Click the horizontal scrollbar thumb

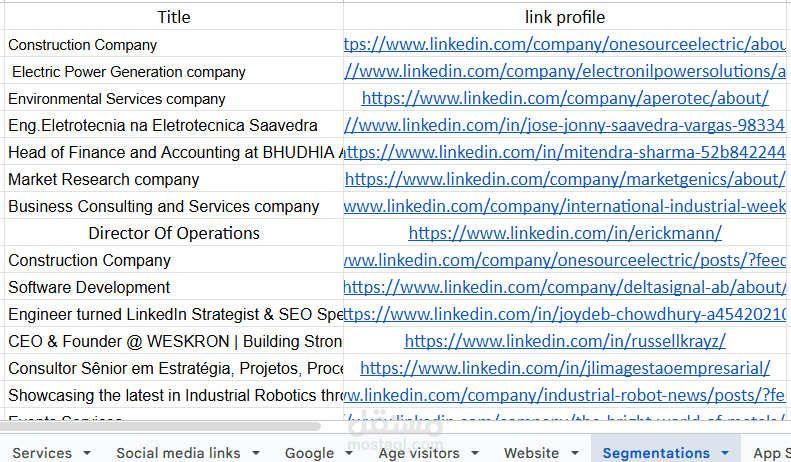[x=160, y=427]
